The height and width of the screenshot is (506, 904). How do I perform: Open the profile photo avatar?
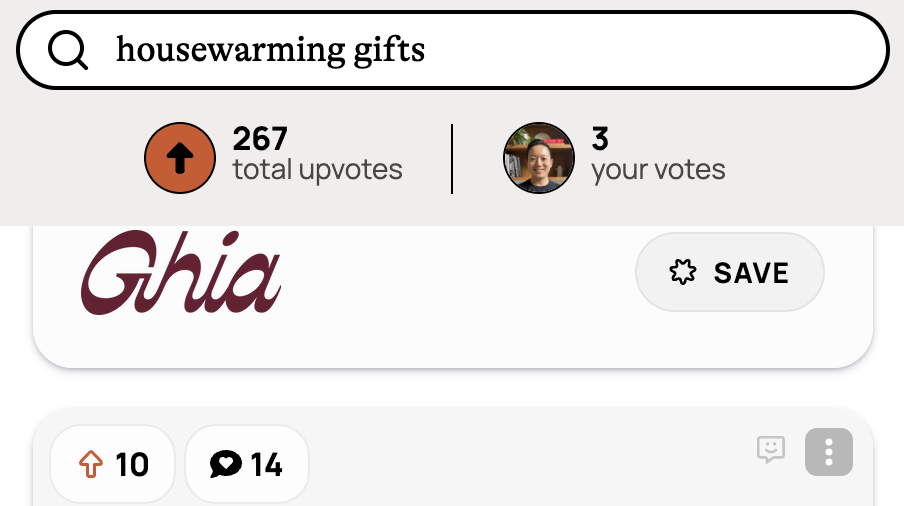click(538, 158)
